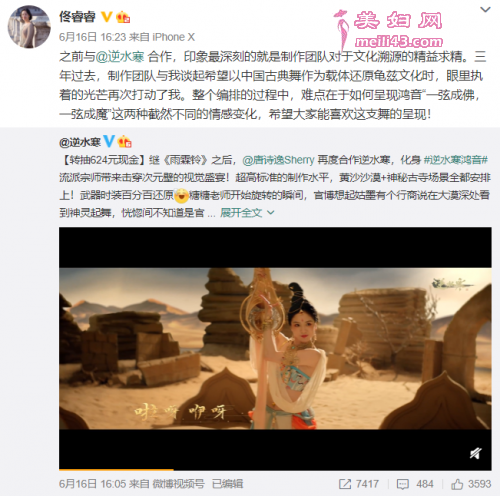The image size is (500, 496).
Task: Open the reposted @逆水寒 account name
Action: pyautogui.click(x=80, y=142)
